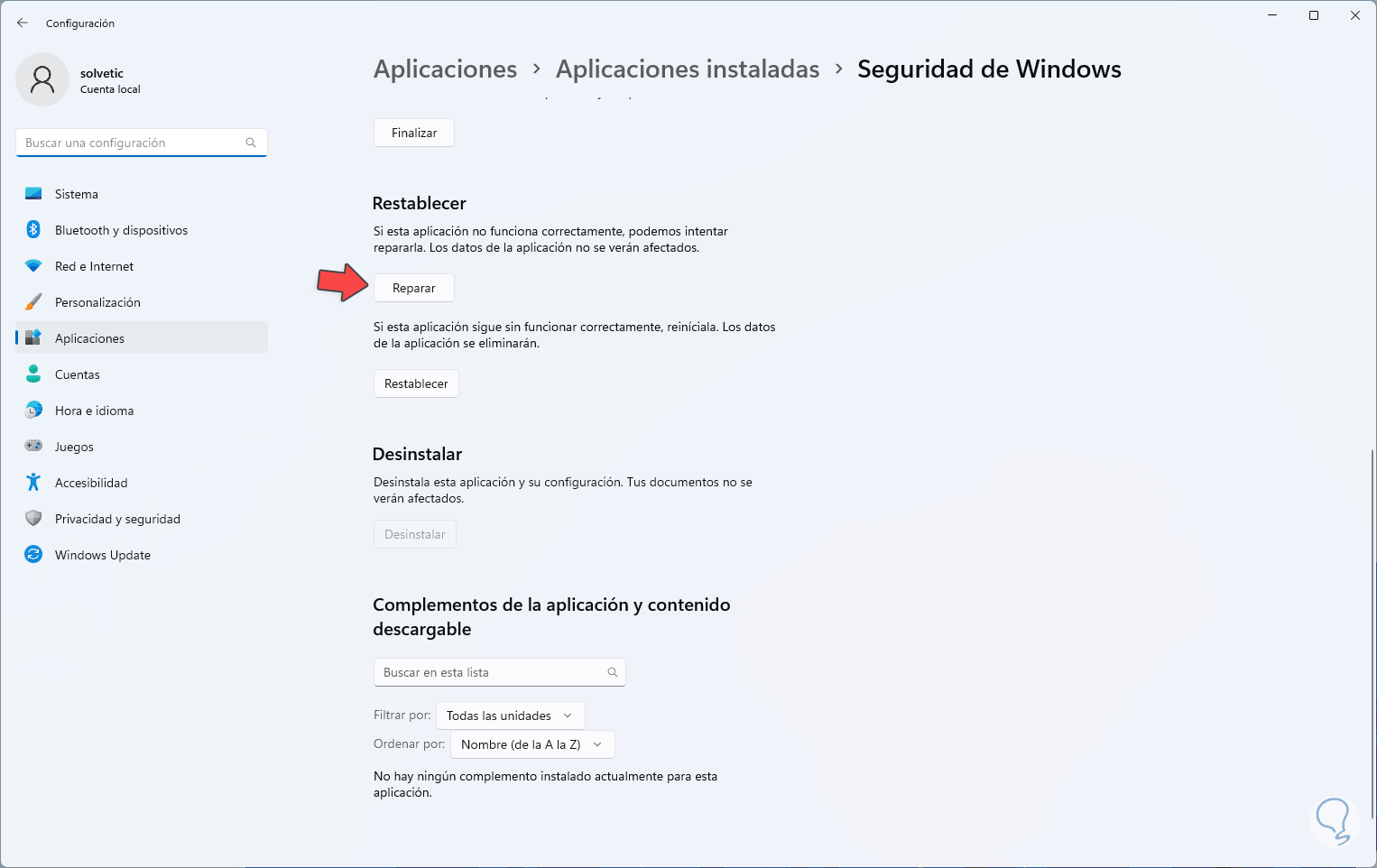Click the magnifier in Buscar en esta lista
Viewport: 1377px width, 868px height.
point(613,672)
